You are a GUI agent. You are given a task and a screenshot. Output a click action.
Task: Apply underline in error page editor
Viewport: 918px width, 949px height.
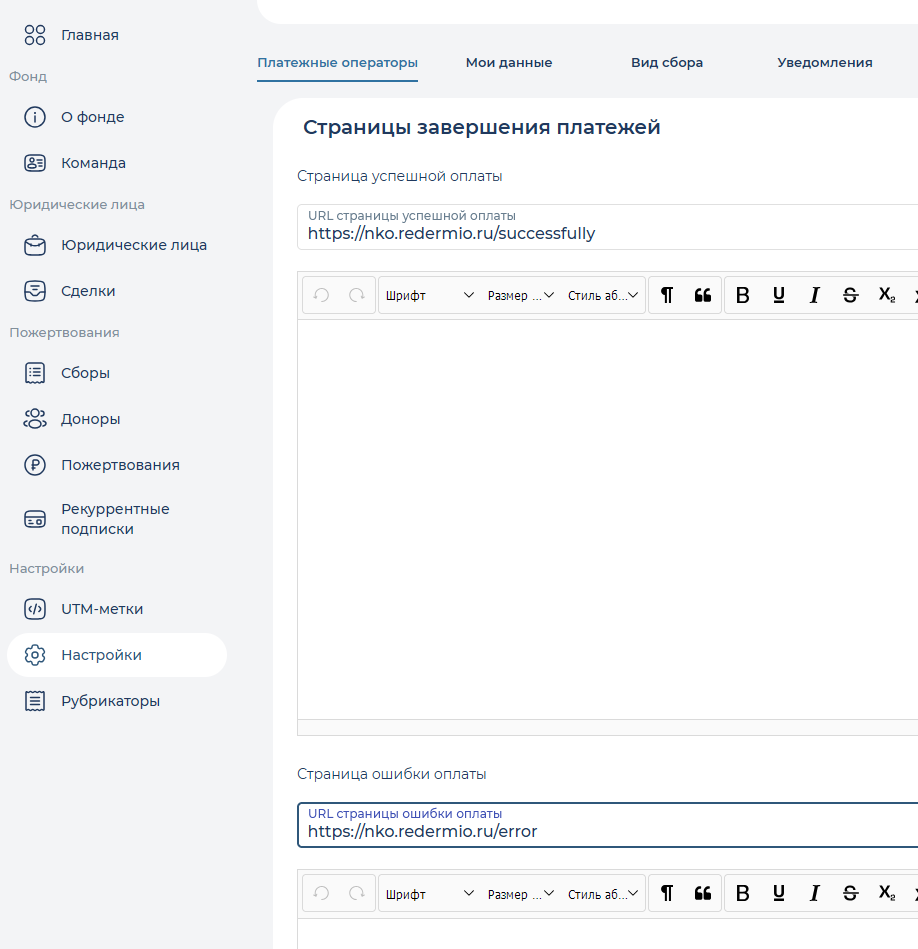click(779, 893)
